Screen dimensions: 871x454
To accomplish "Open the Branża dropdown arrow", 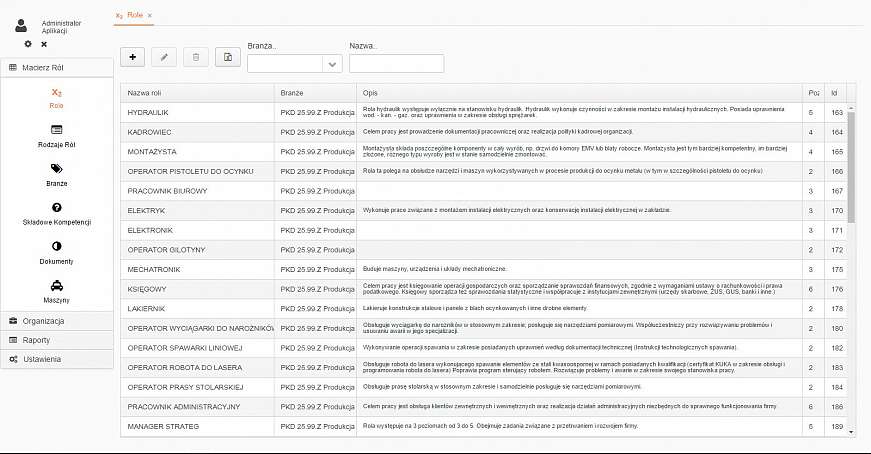I will 333,63.
